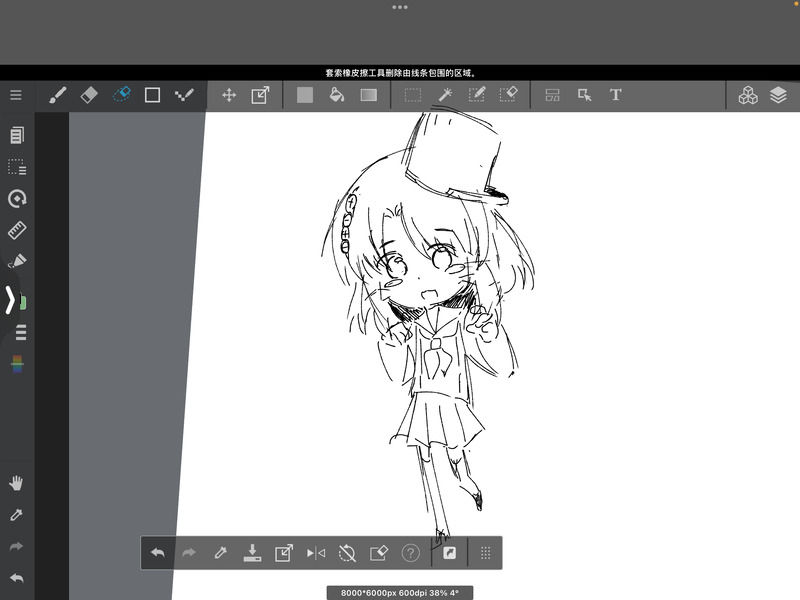Expand the side panel with chevron arrow

10,299
